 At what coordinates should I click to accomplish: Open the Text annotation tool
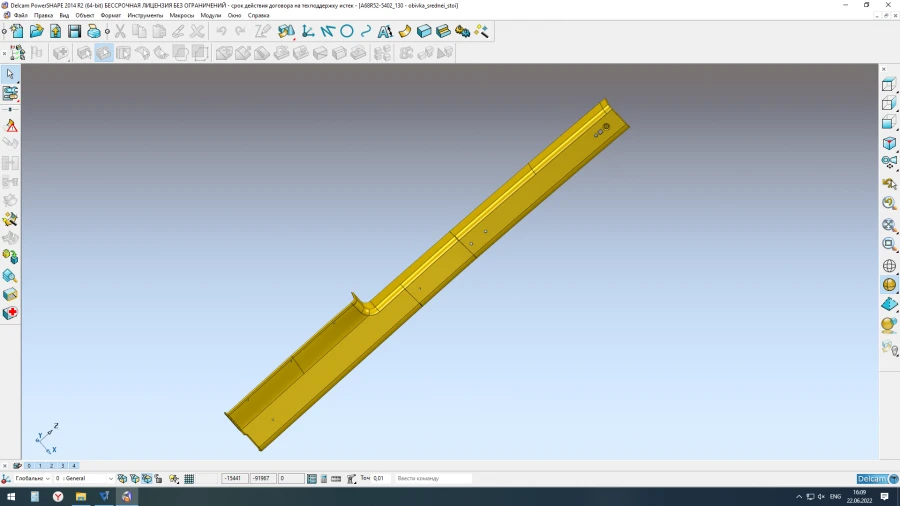tap(385, 32)
